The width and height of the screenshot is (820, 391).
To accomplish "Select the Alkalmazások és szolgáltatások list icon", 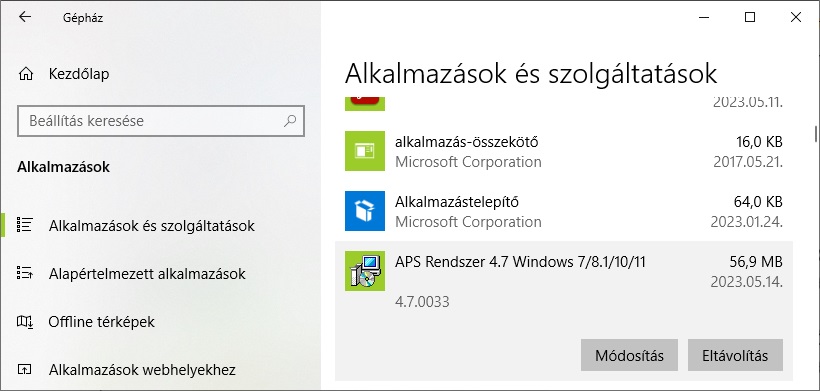I will pyautogui.click(x=25, y=225).
